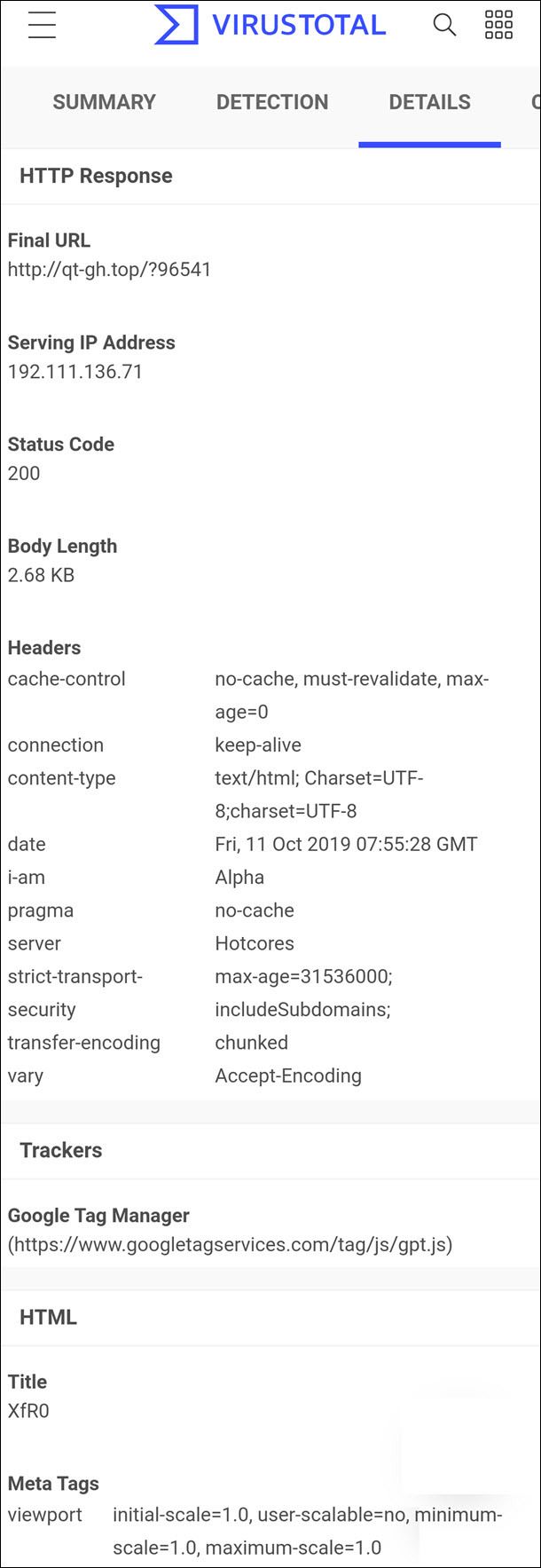541x1568 pixels.
Task: Click the VirusTotal sigma logo icon
Action: click(x=176, y=24)
